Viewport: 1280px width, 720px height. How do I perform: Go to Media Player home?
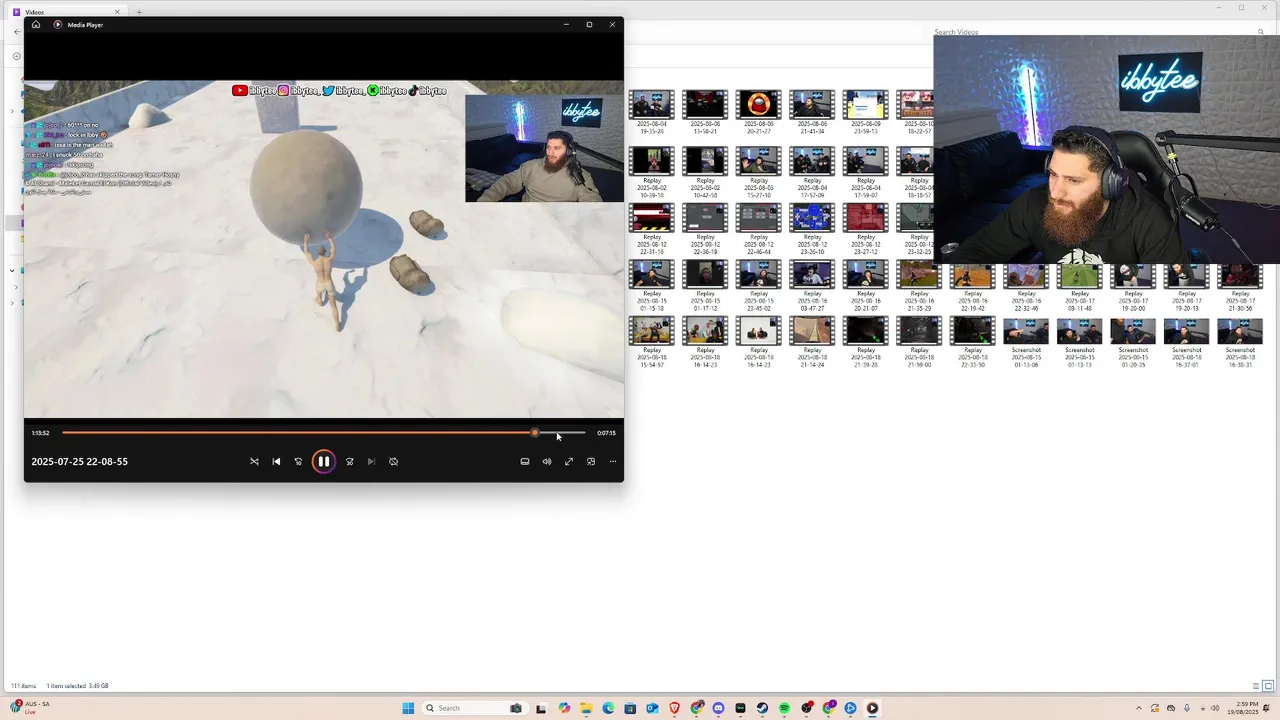pos(36,24)
